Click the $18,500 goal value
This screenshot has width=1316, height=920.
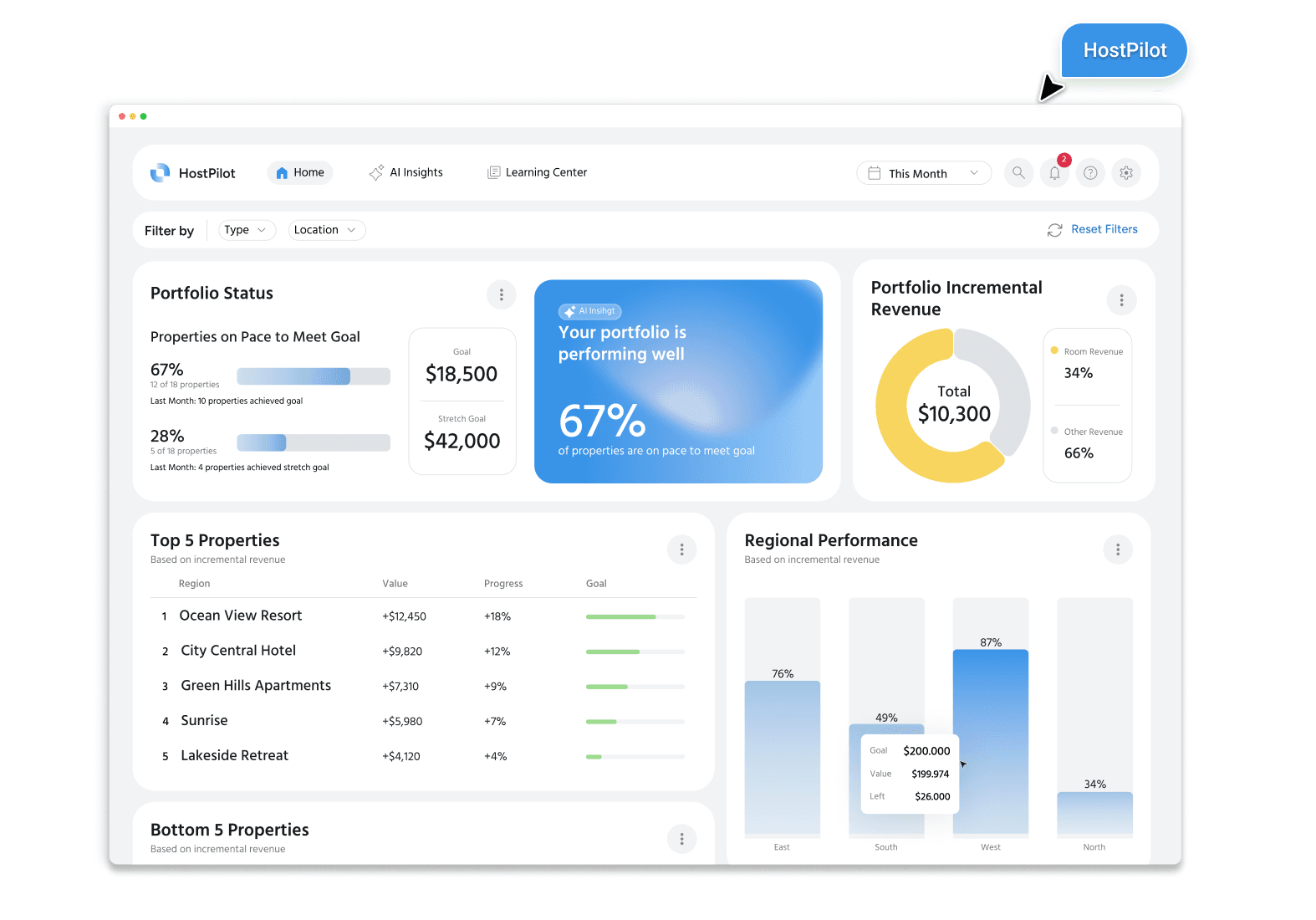point(462,374)
